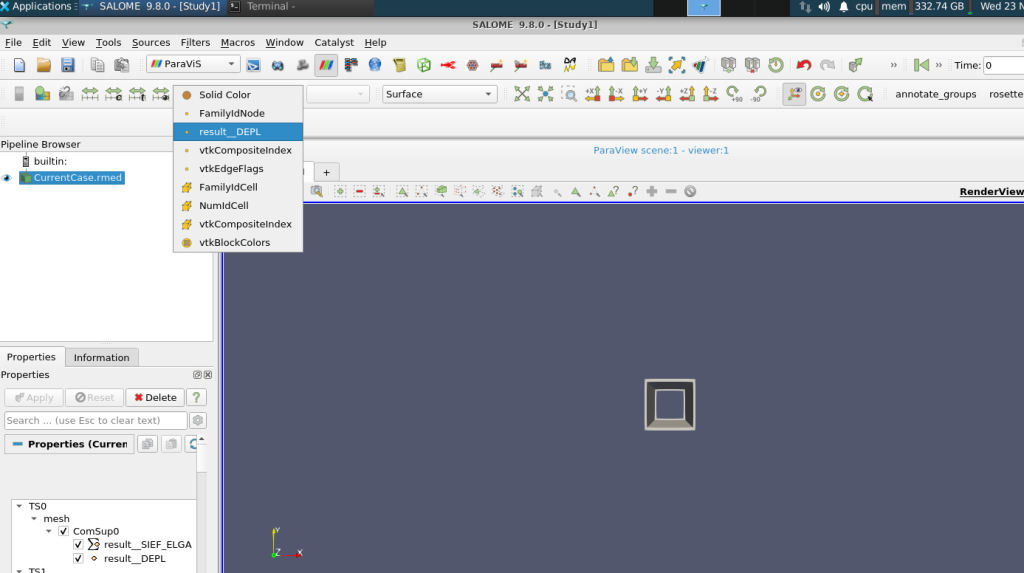
Task: Open the Filters menu
Action: [195, 42]
